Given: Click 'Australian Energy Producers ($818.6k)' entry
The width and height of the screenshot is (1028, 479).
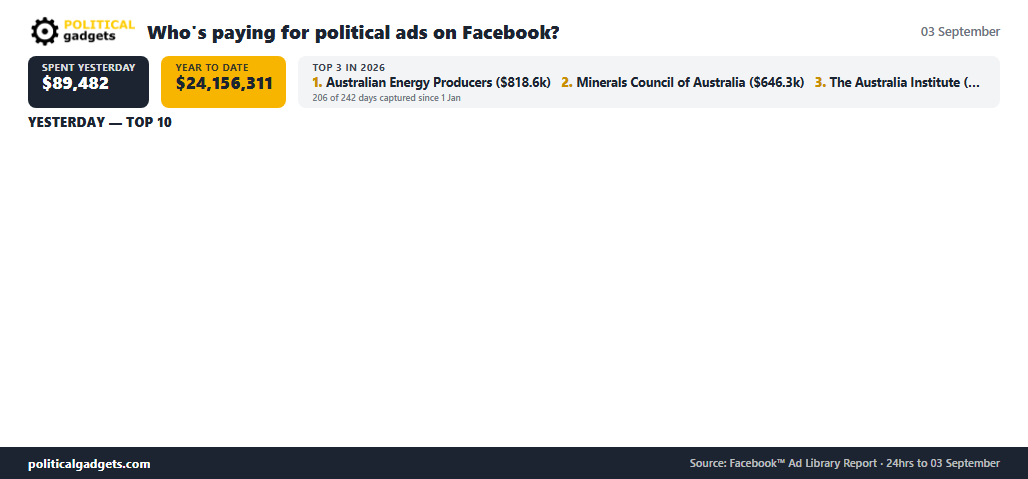Looking at the screenshot, I should click(x=431, y=83).
